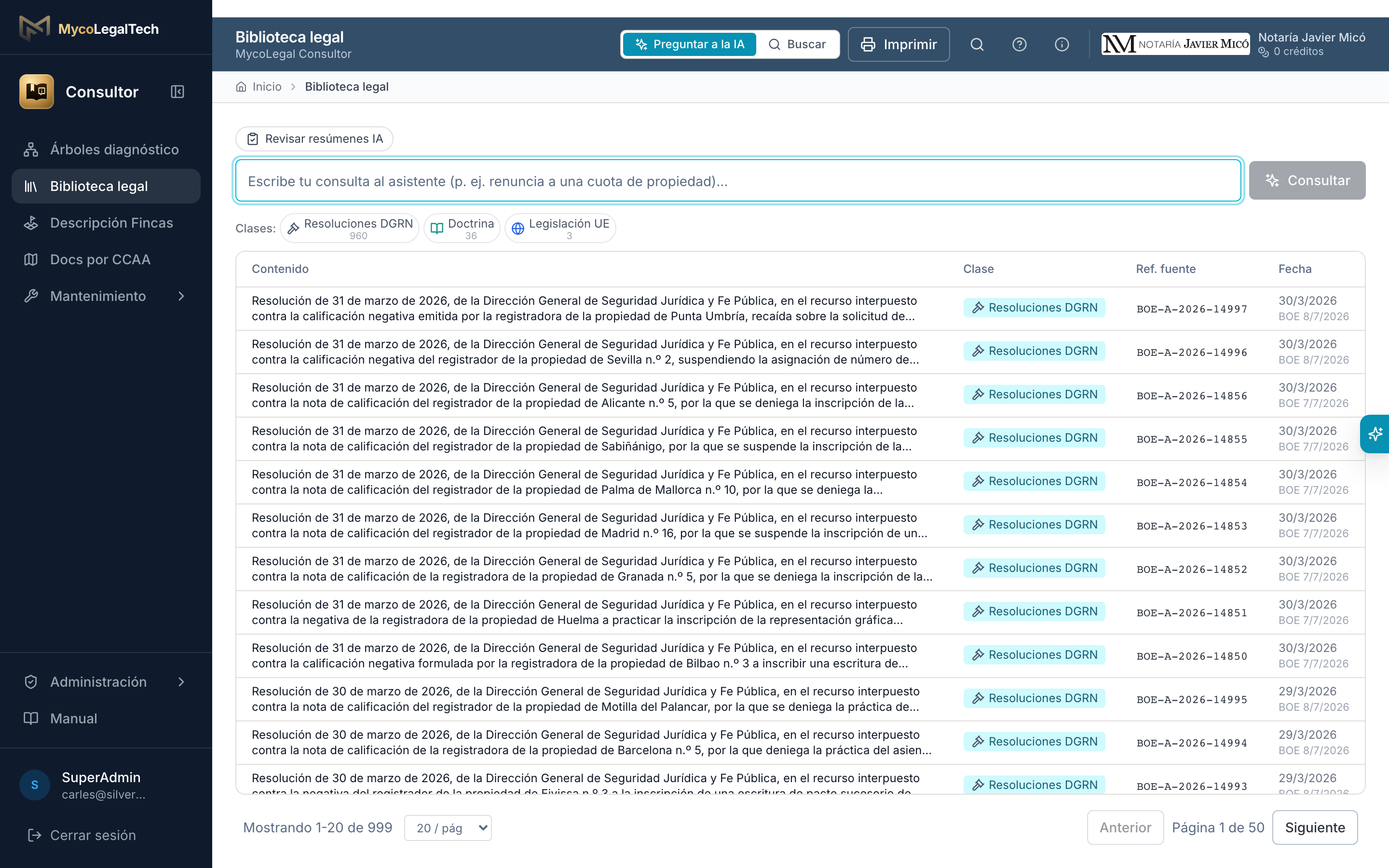This screenshot has height=868, width=1389.
Task: Select Biblioteca legal in the sidebar
Action: 106,186
